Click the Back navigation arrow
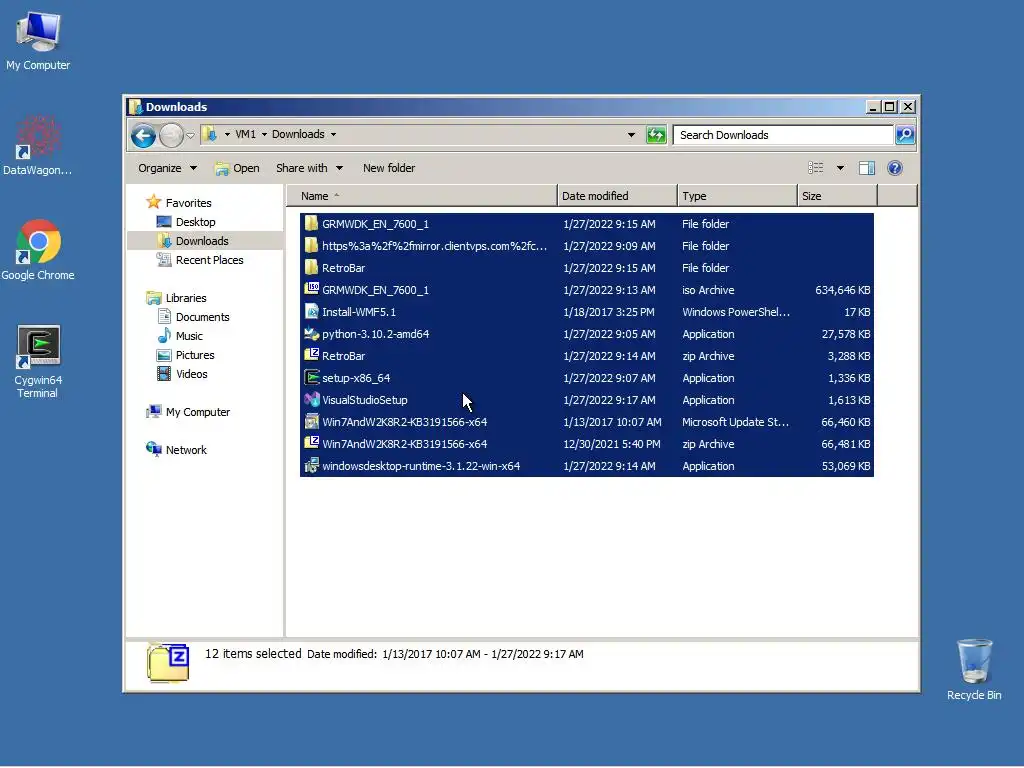The height and width of the screenshot is (768, 1024). coord(143,135)
